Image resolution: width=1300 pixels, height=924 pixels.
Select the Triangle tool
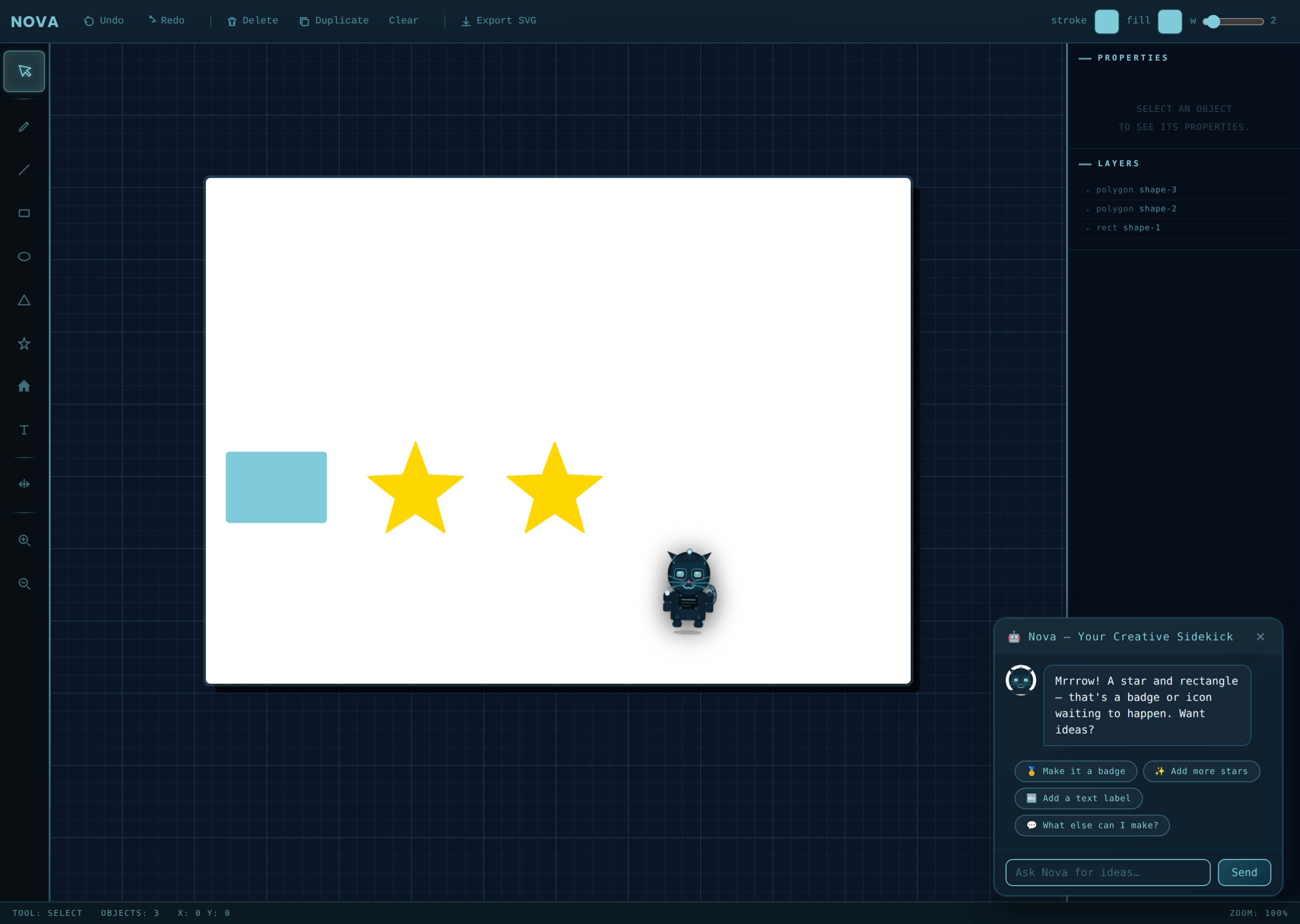pyautogui.click(x=24, y=300)
